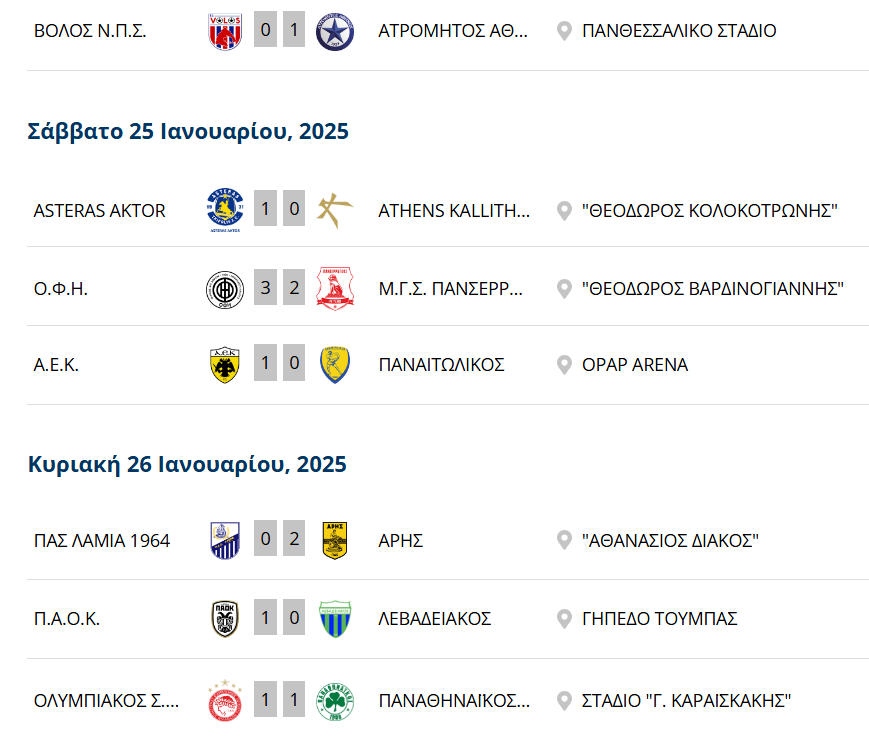The height and width of the screenshot is (737, 869).
Task: Open the AEK double-headed eagle badge
Action: [225, 365]
